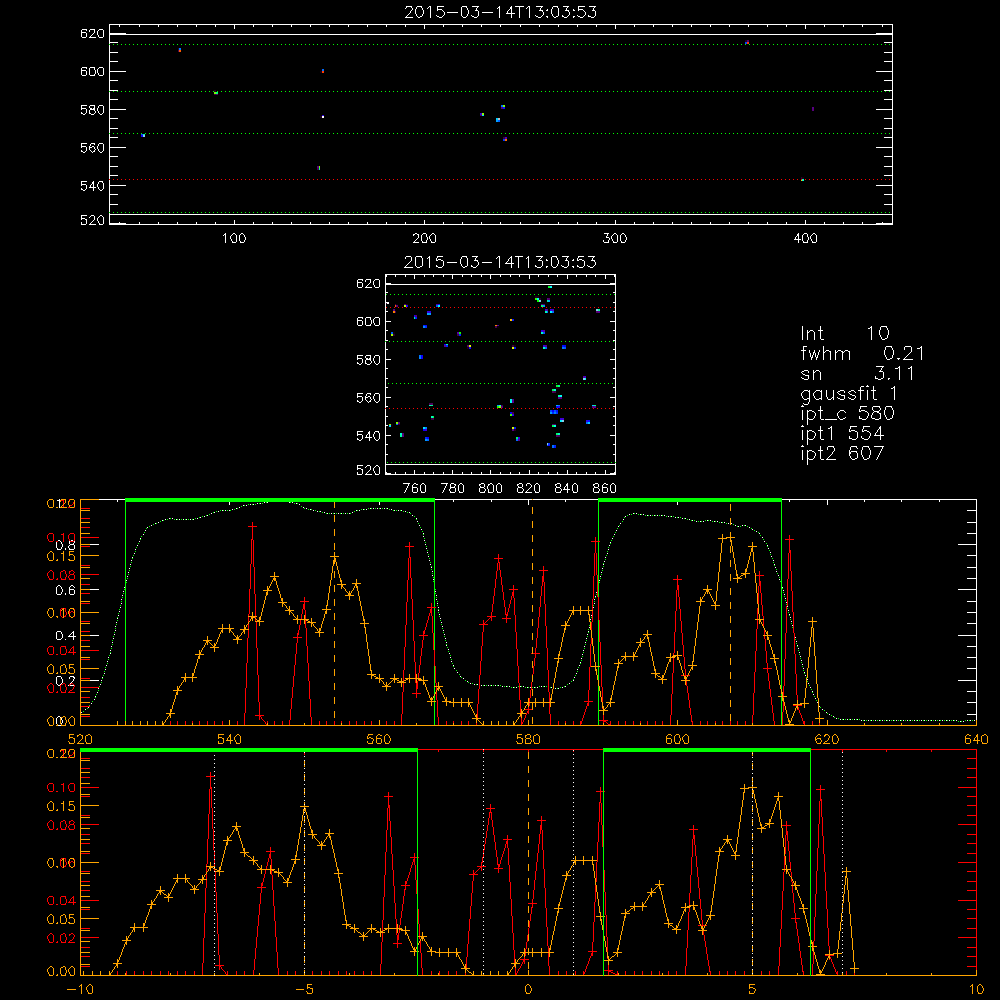The image size is (1000, 1000).
Task: Select the 'ipt_c 580' parameter line
Action: tap(847, 414)
